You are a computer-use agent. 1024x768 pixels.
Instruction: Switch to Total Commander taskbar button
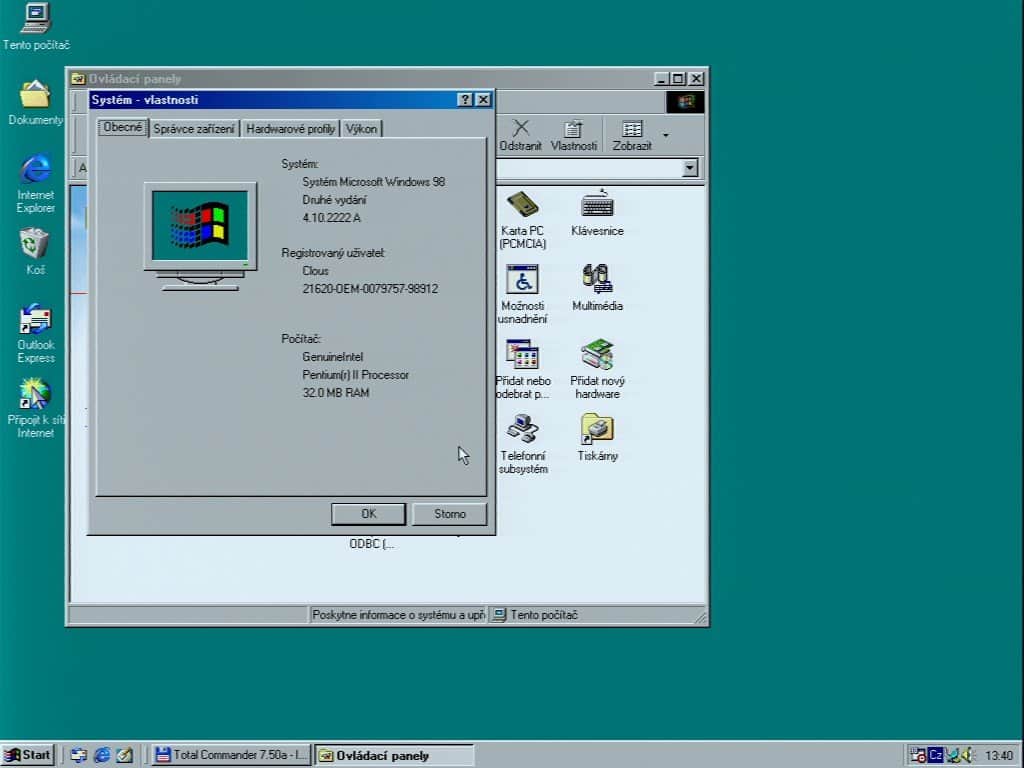click(231, 755)
